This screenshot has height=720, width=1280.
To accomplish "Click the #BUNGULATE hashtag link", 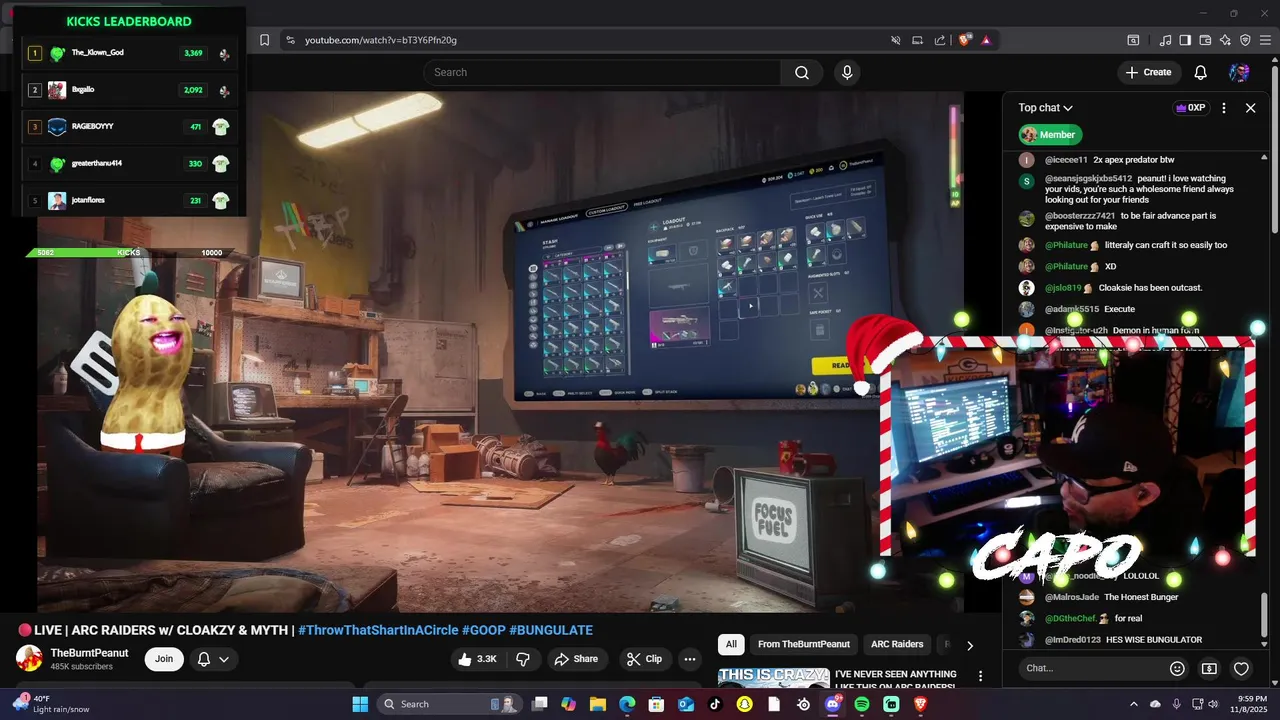I will tap(551, 630).
